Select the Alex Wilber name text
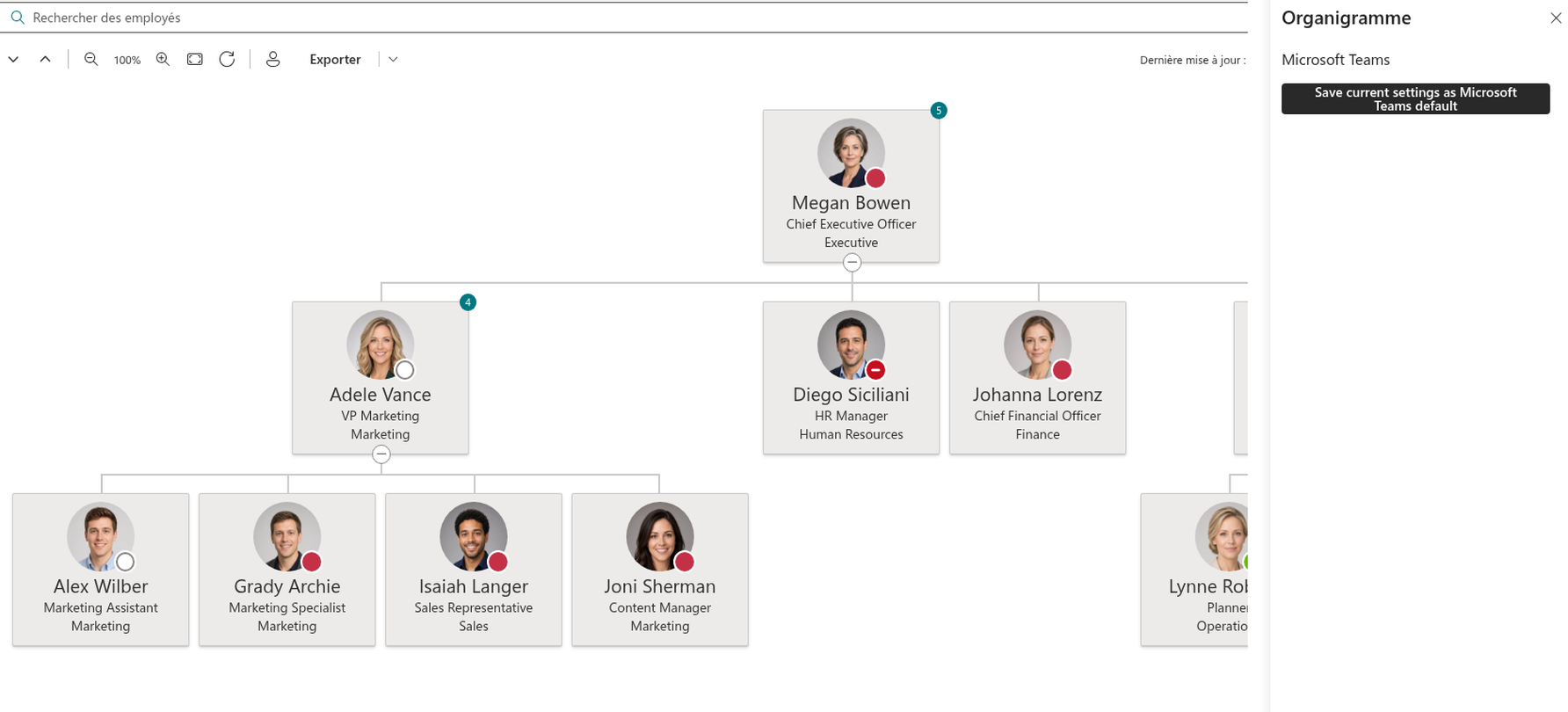 point(100,586)
